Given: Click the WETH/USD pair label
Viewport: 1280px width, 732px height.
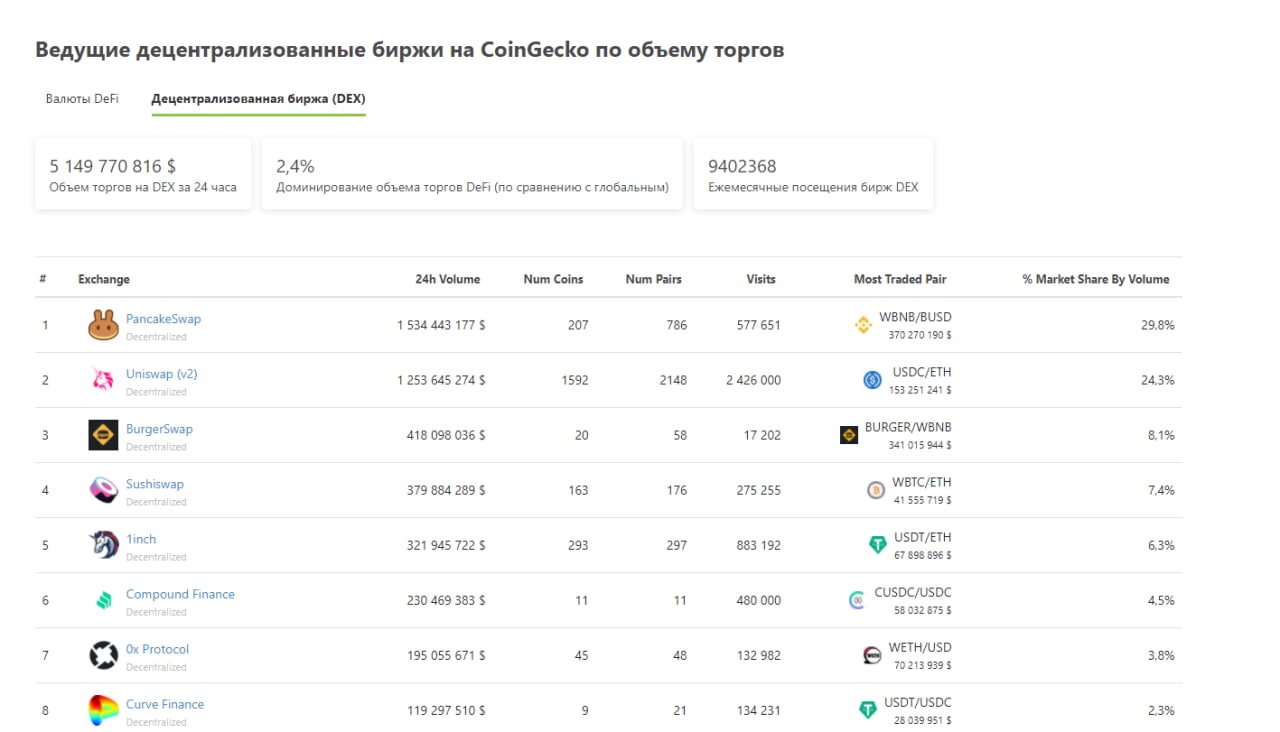Looking at the screenshot, I should (x=920, y=647).
